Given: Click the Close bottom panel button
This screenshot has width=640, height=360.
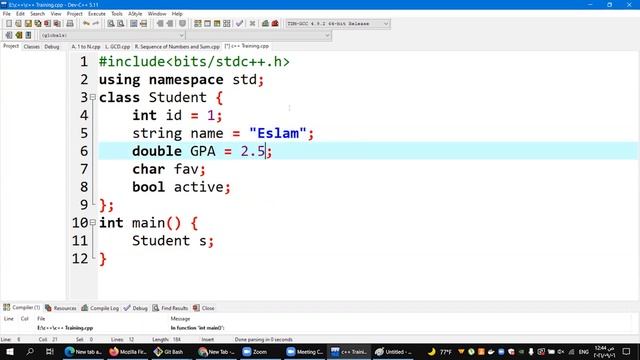Looking at the screenshot, I should 204,308.
